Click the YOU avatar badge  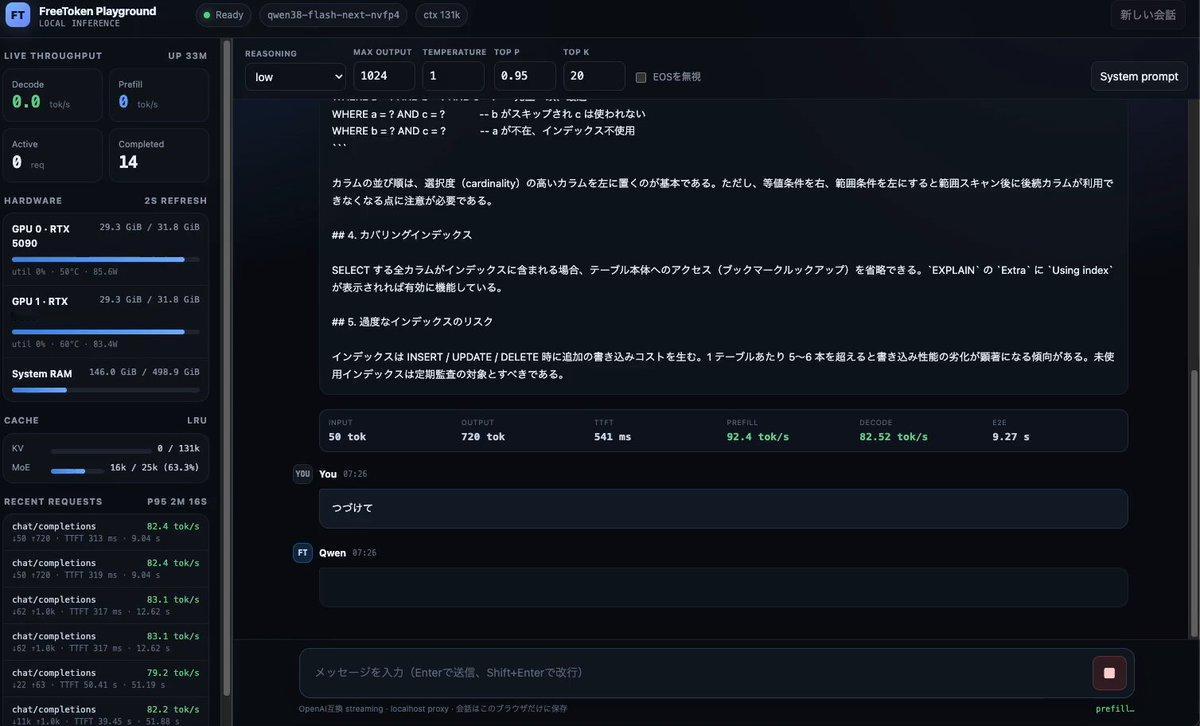[x=303, y=474]
